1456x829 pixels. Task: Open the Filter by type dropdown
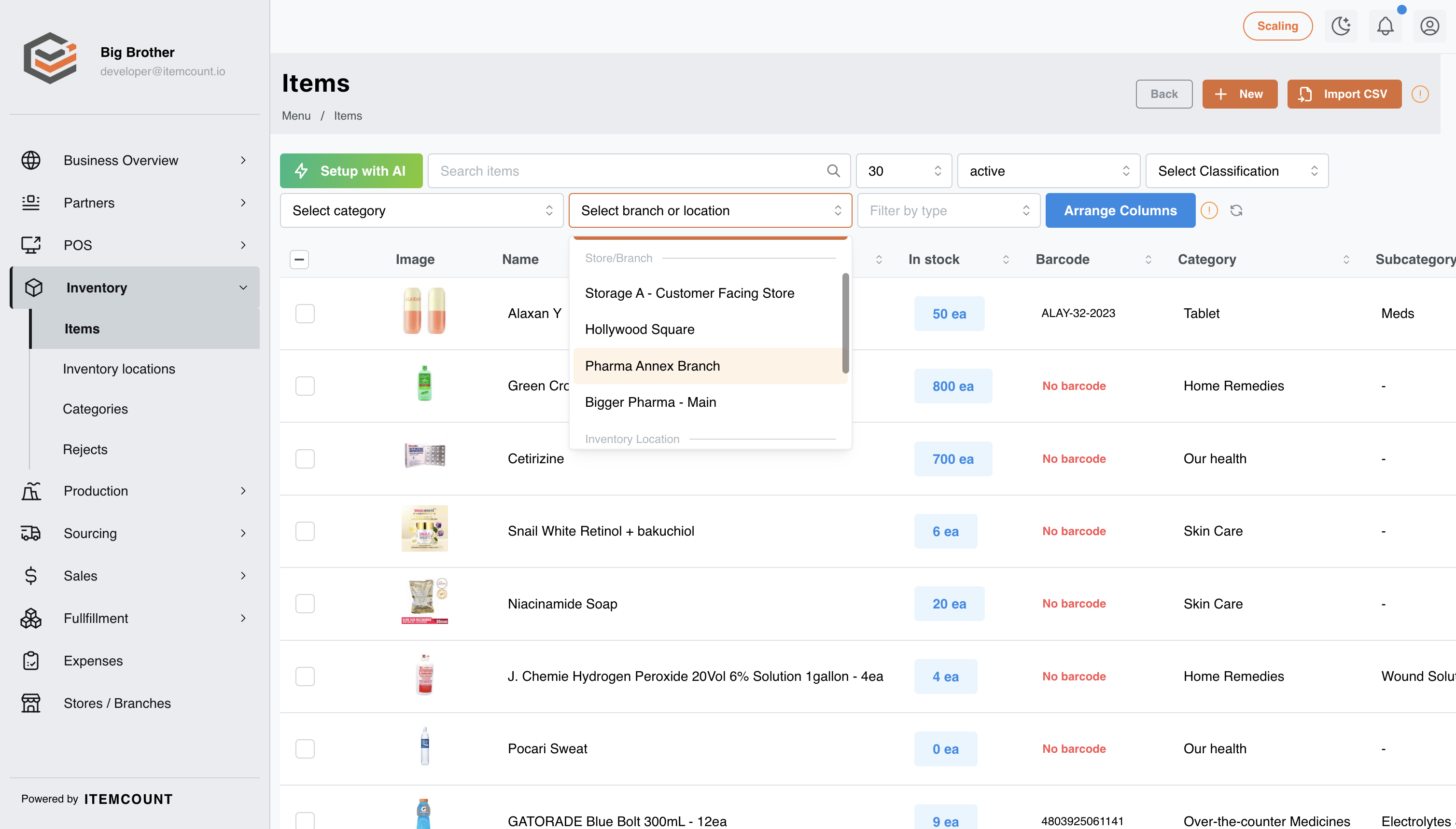pos(949,211)
